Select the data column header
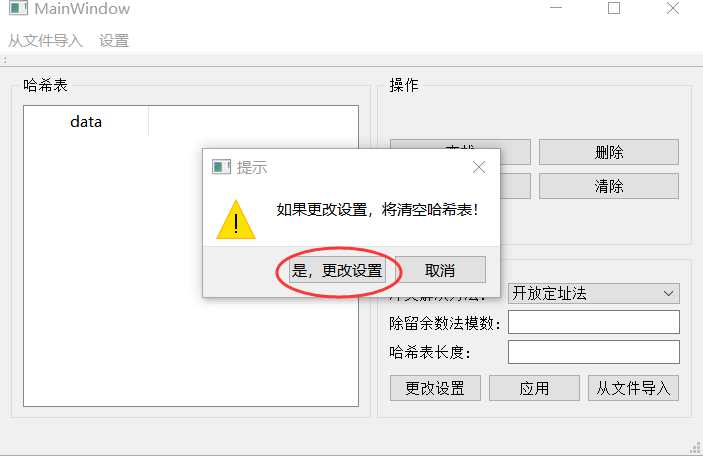703x456 pixels. click(86, 122)
